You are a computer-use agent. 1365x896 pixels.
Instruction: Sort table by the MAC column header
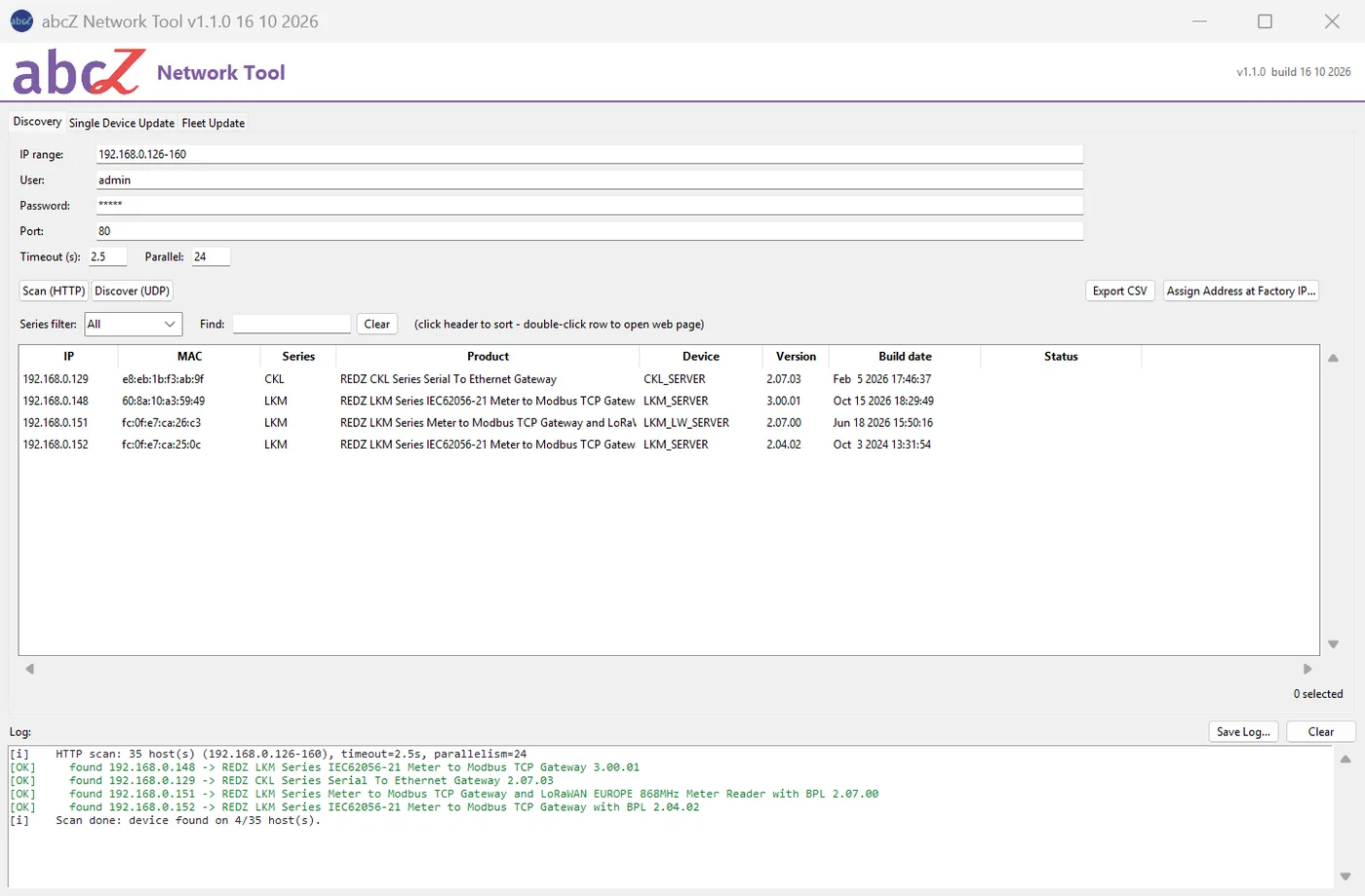pyautogui.click(x=189, y=357)
